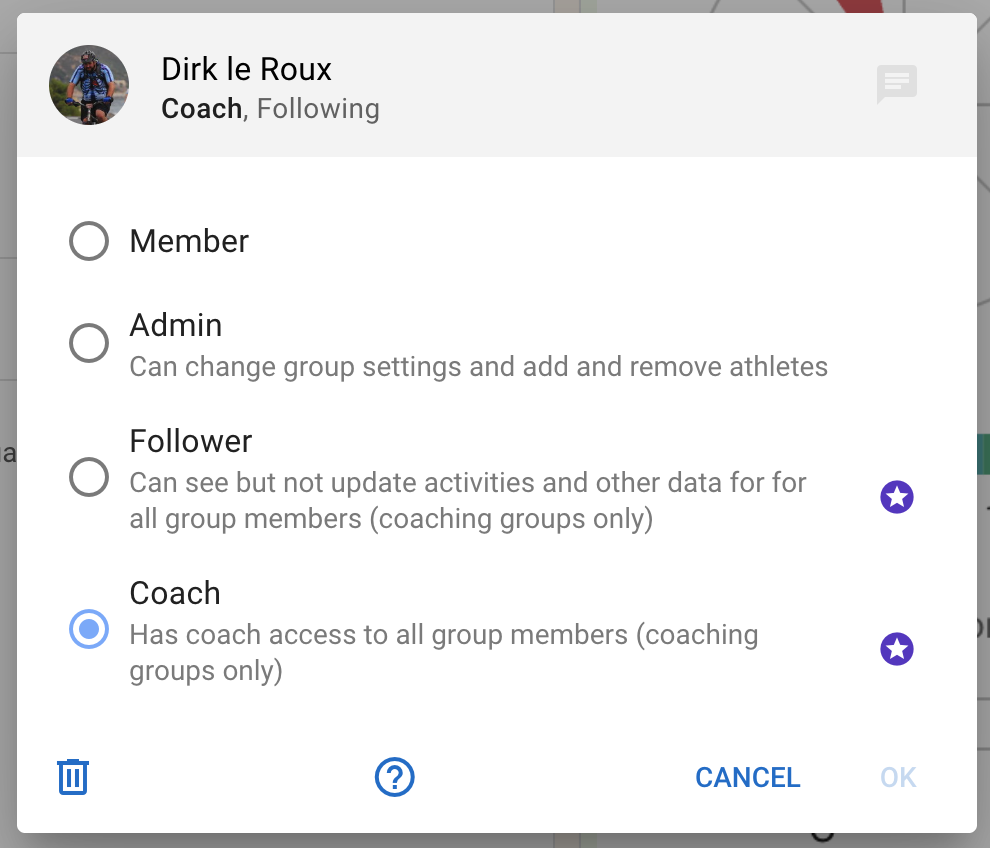
Task: Click the "Coach, Following" status text
Action: pos(270,108)
